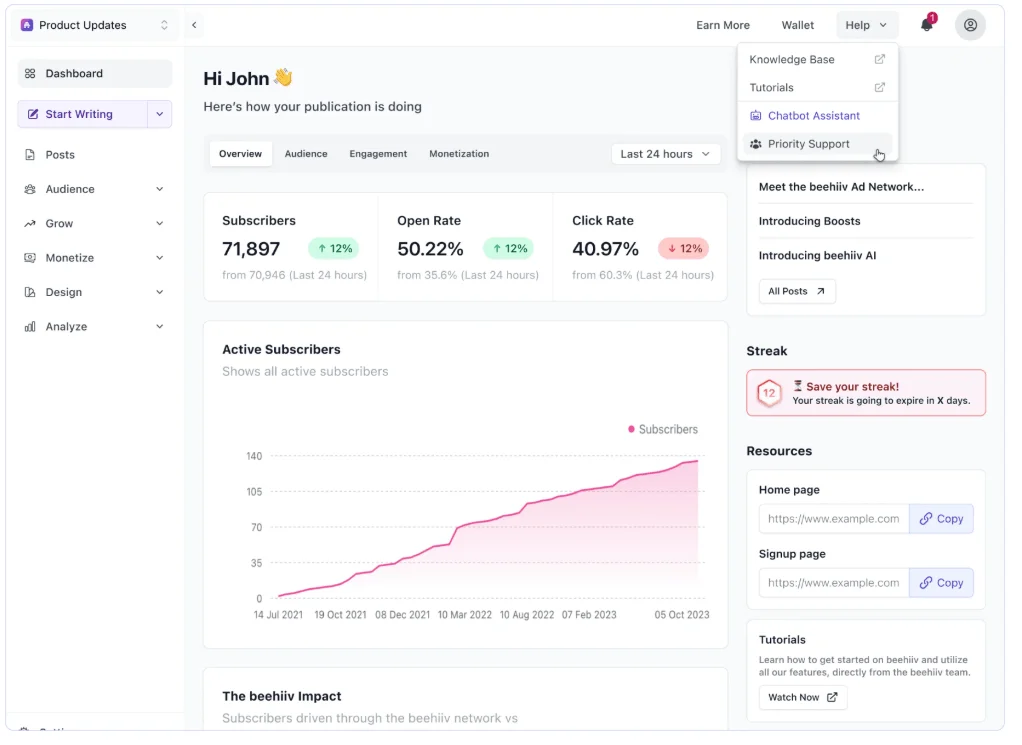Click the Dashboard grid icon in sidebar

pos(30,74)
